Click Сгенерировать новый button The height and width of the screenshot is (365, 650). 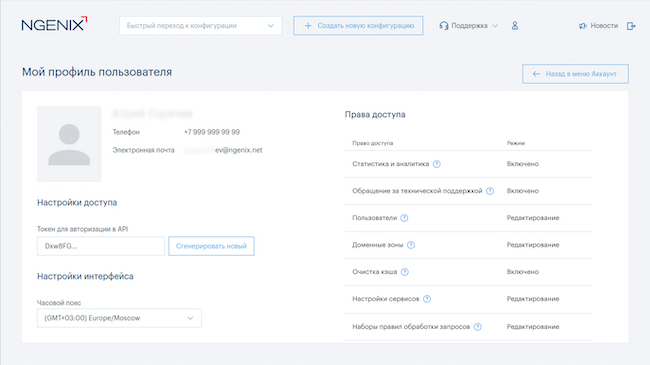coord(211,246)
